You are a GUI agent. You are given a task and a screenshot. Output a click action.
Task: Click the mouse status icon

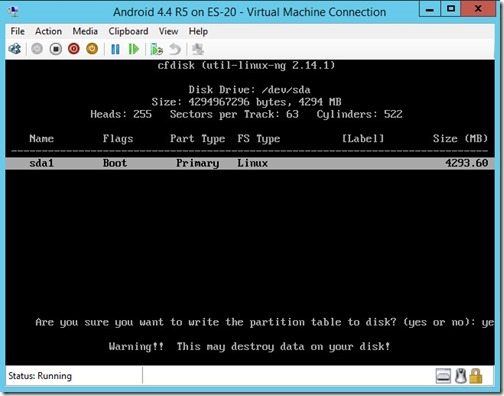(x=461, y=376)
